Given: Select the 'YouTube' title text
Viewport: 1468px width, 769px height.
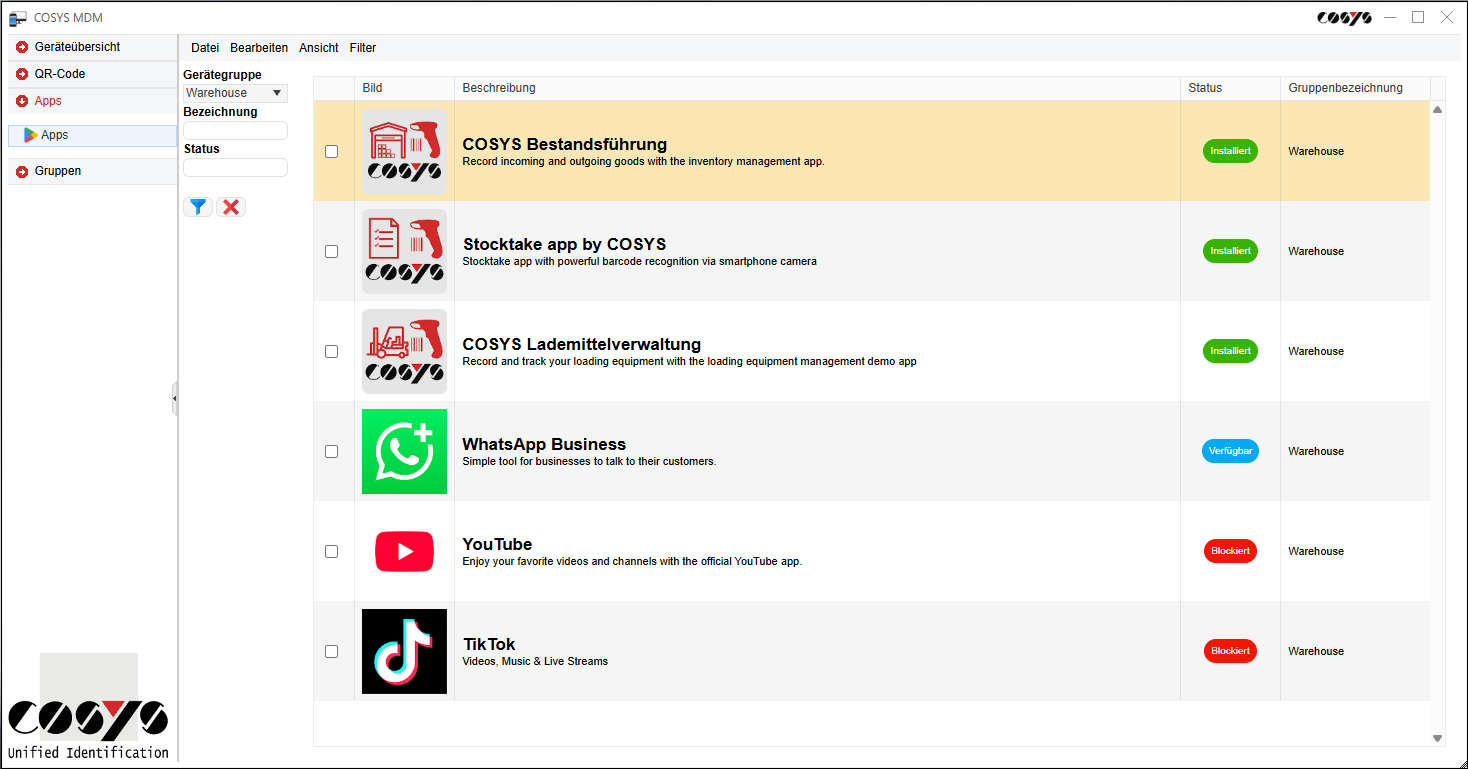Looking at the screenshot, I should click(497, 544).
